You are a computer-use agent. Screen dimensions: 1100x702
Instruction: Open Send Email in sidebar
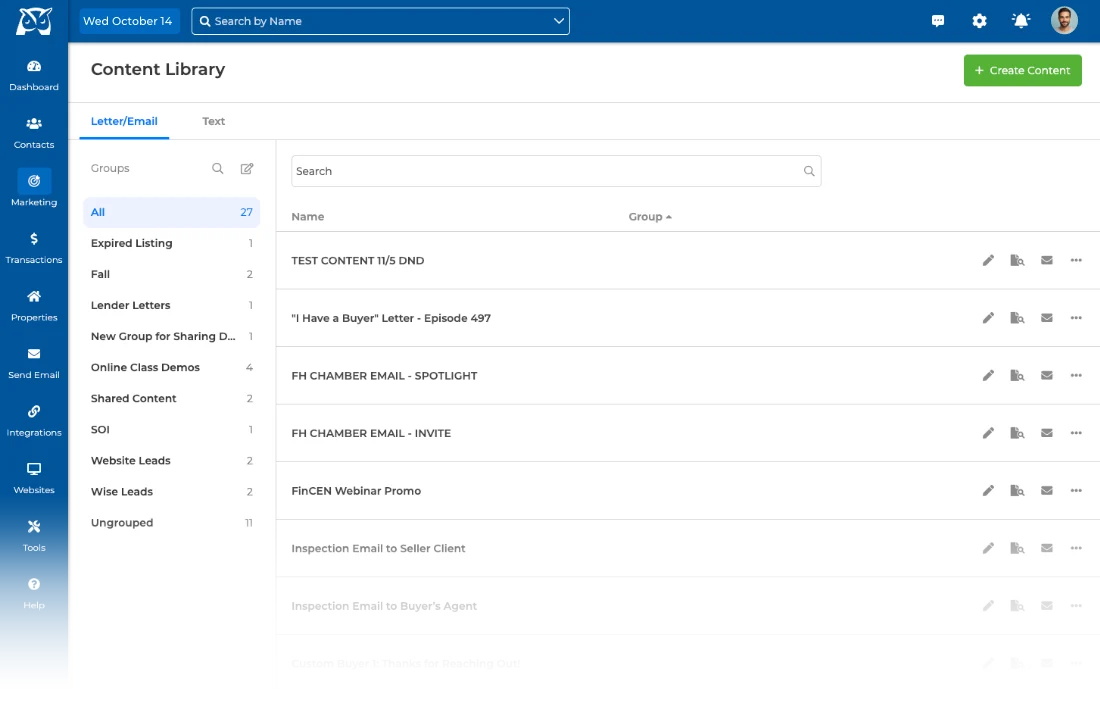pos(34,363)
